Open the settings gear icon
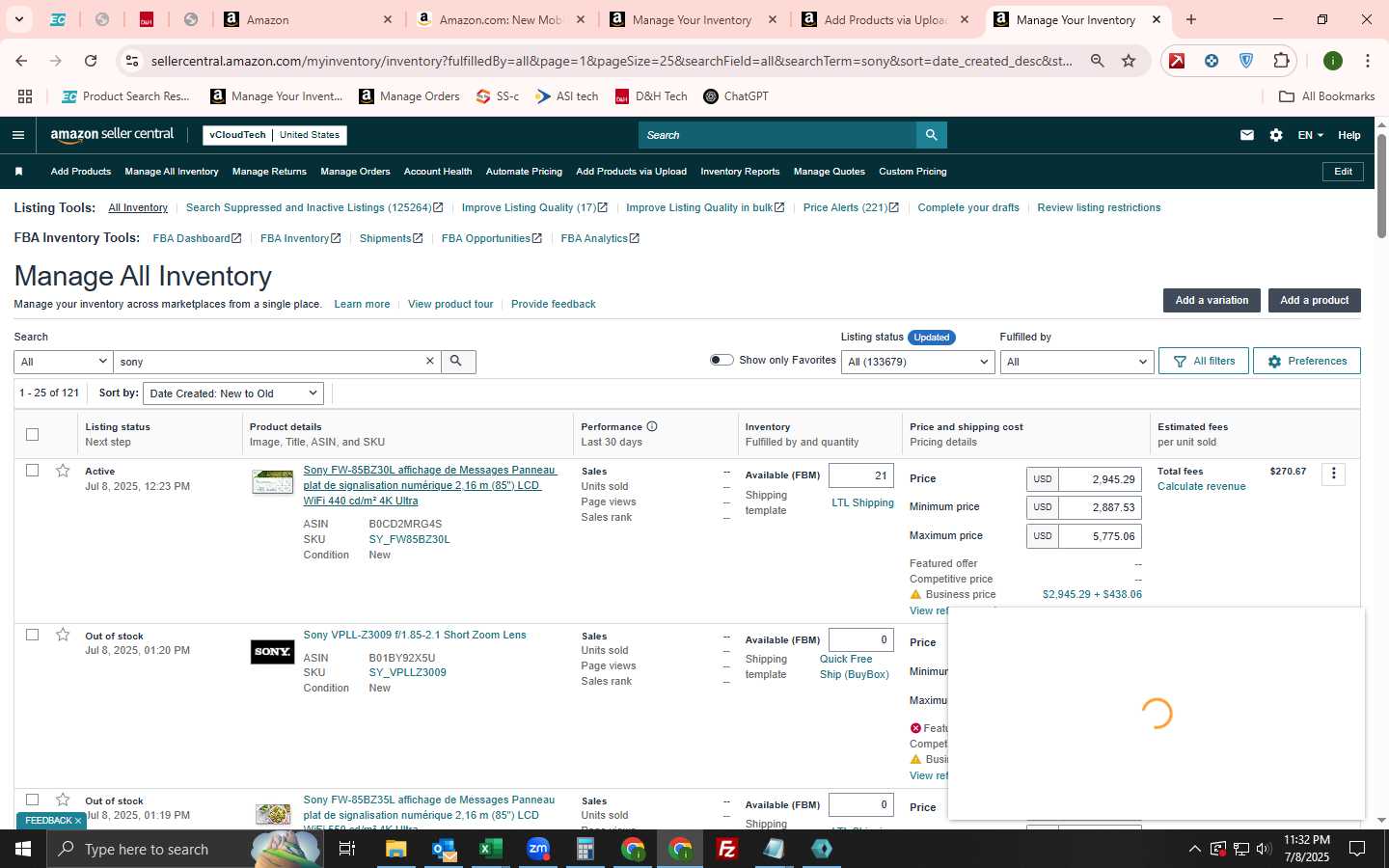Screen dimensions: 1389x868 click(1276, 135)
